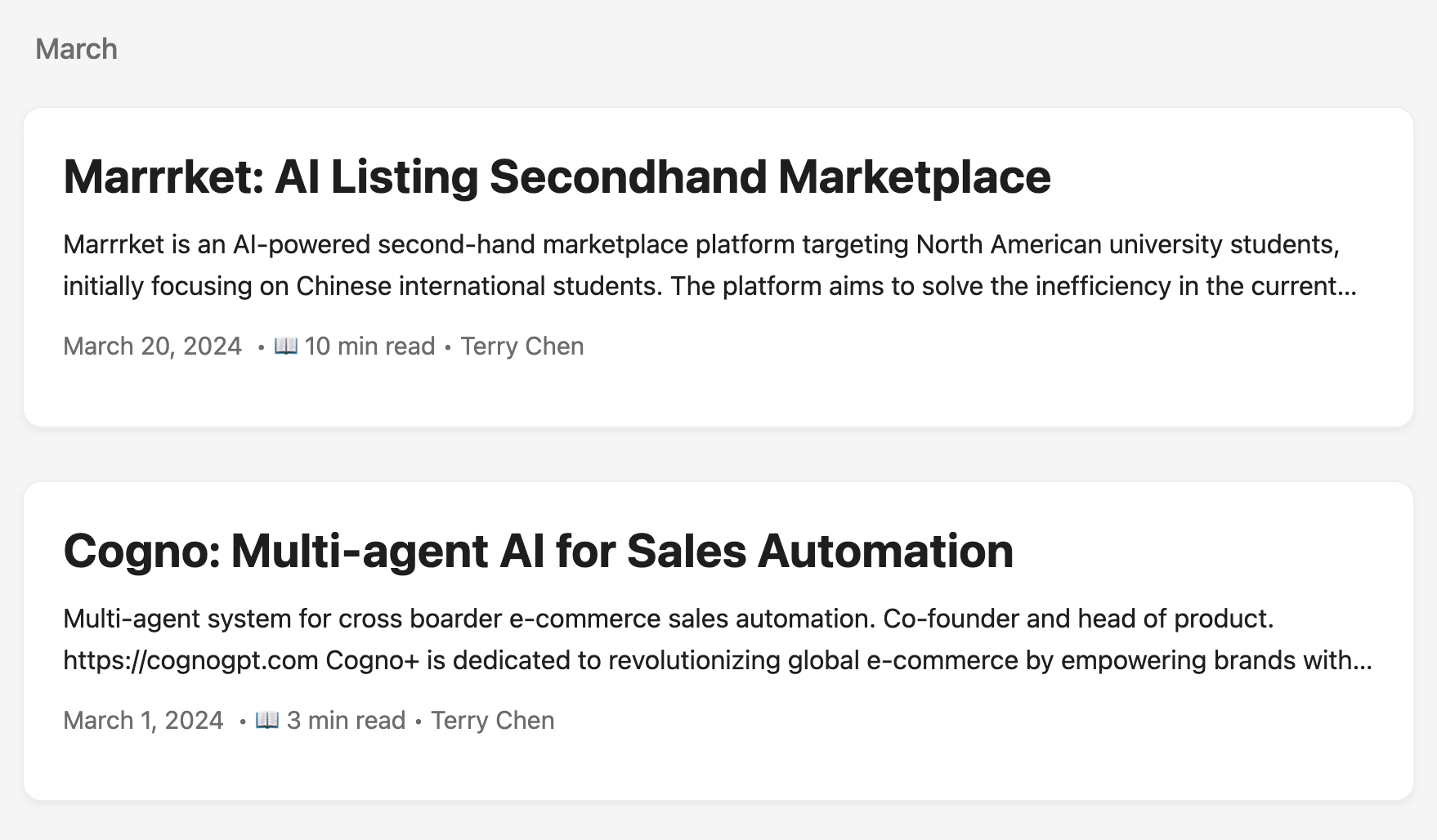
Task: Select the March section heading
Action: click(x=76, y=49)
